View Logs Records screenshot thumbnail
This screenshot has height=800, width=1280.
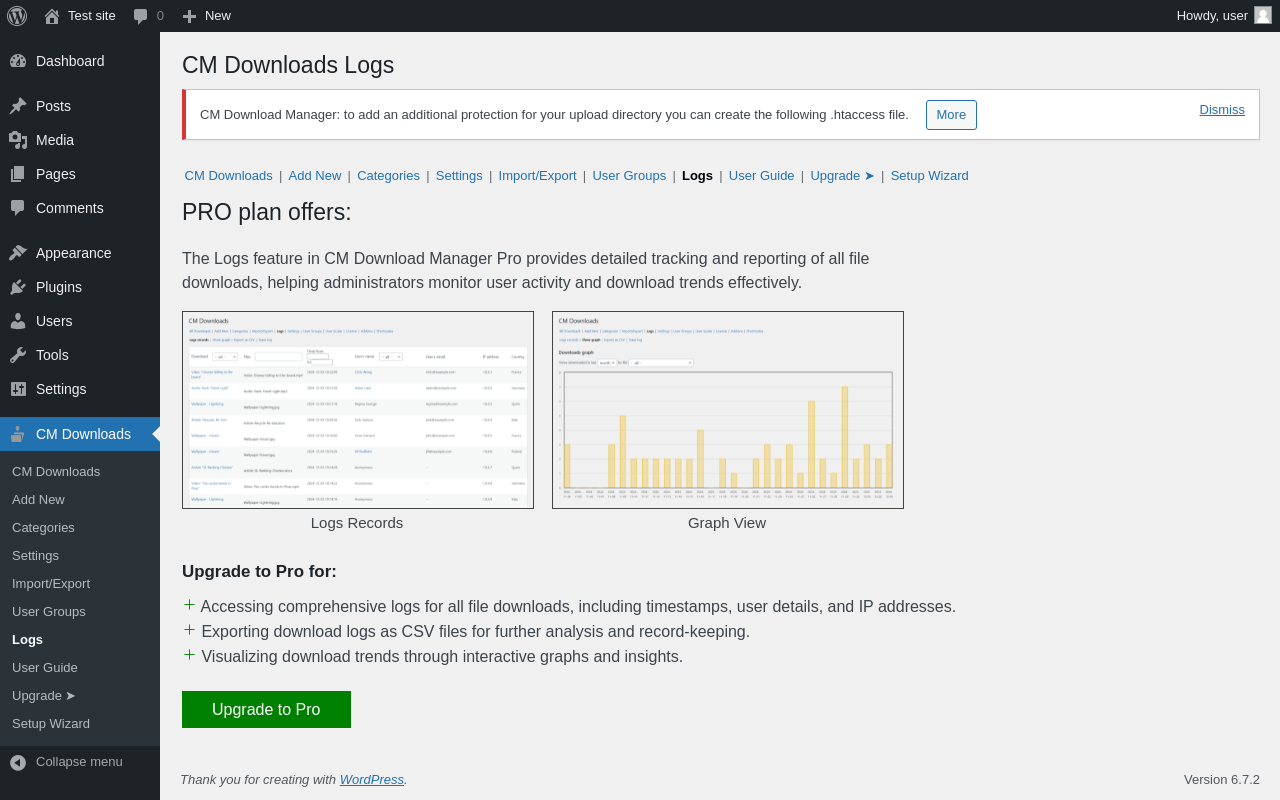(358, 410)
